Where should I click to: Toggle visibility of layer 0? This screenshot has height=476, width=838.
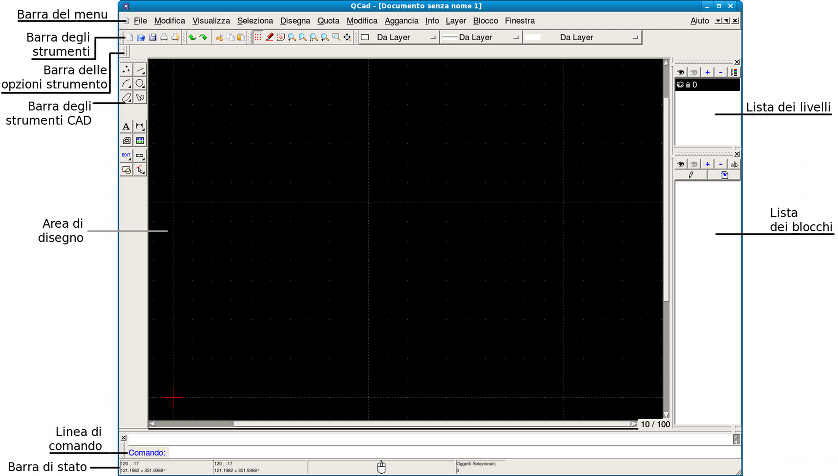[x=681, y=85]
